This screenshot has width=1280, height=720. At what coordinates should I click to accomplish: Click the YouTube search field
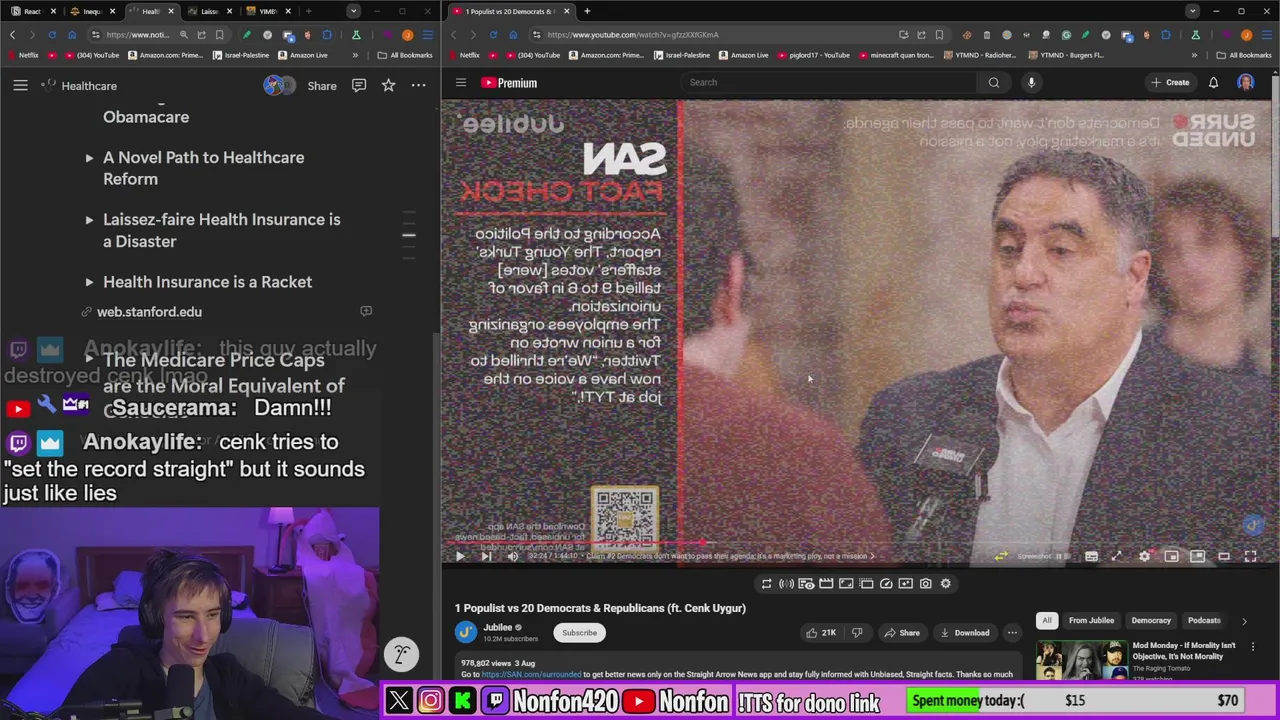[828, 82]
